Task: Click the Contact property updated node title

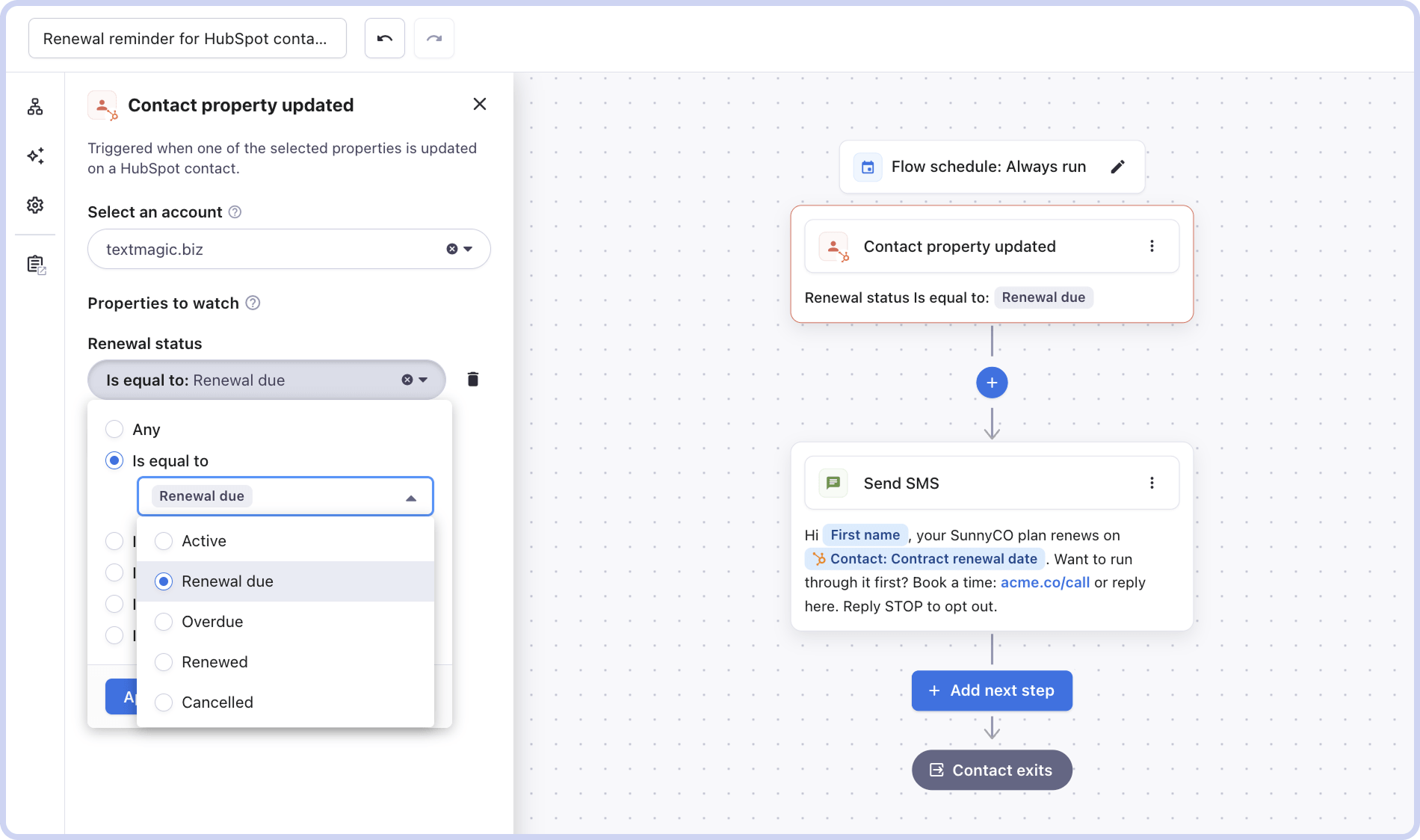Action: [x=960, y=247]
